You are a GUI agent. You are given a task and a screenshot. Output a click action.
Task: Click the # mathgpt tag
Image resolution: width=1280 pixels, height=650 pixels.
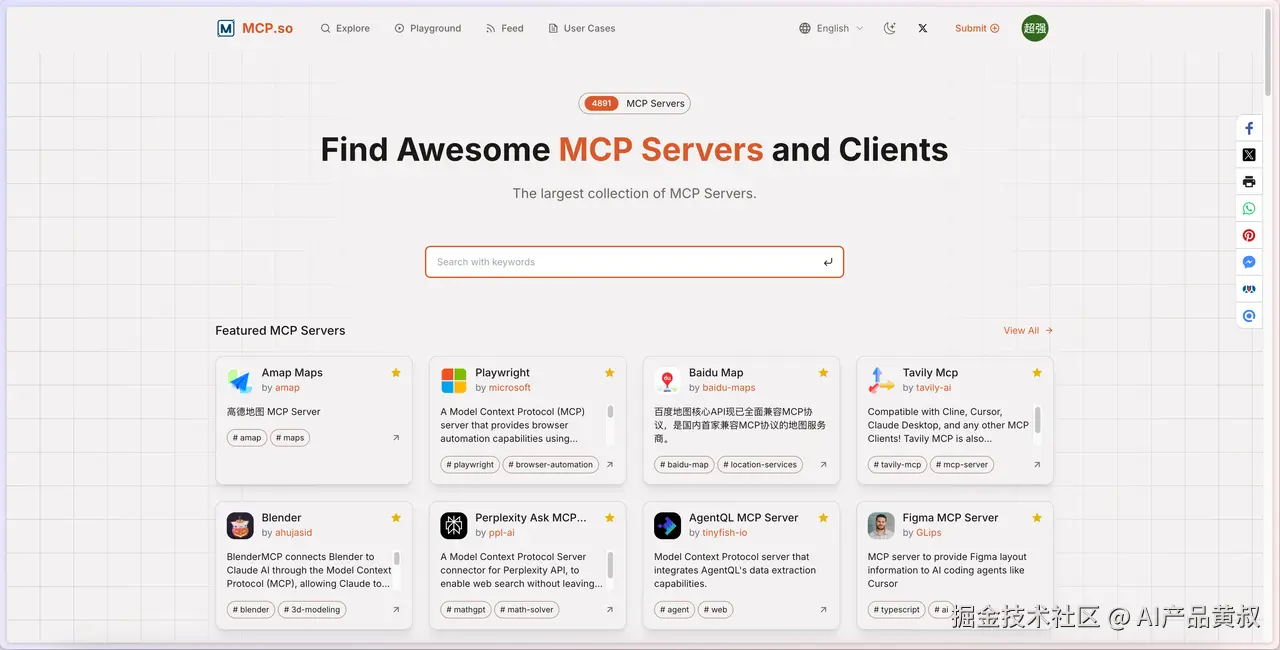click(465, 609)
